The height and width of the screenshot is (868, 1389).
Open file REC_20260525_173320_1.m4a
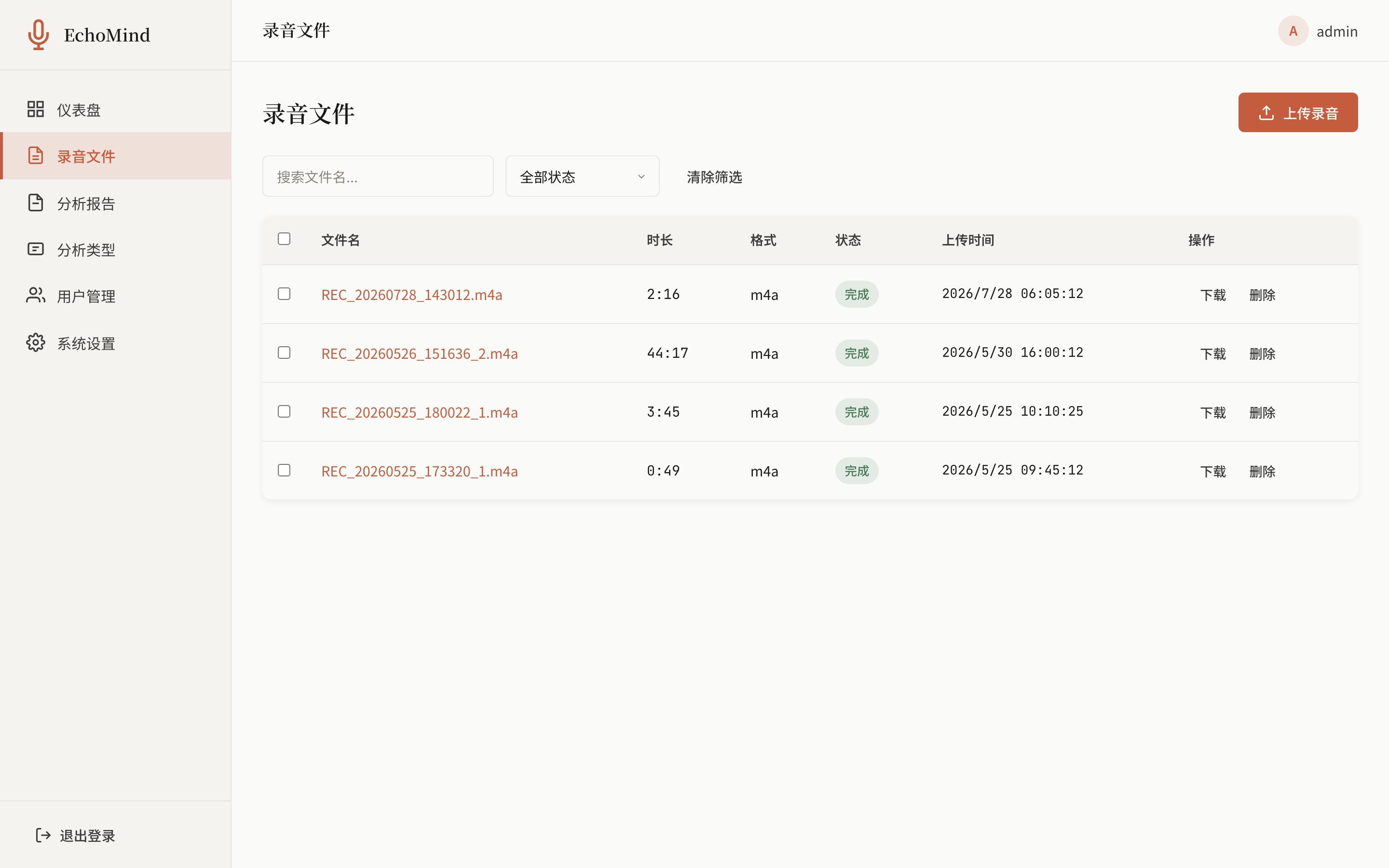[420, 471]
